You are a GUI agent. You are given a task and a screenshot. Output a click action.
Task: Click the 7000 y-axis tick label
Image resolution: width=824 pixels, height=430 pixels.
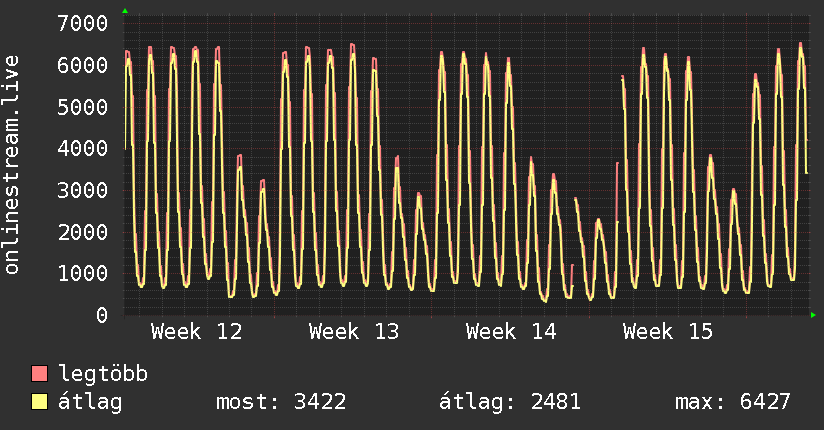point(83,24)
